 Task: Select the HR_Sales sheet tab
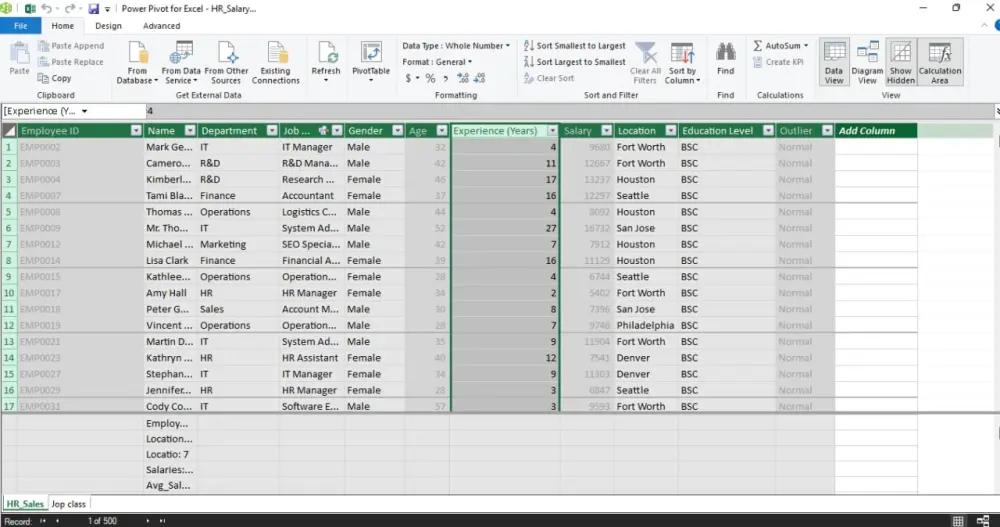(25, 504)
